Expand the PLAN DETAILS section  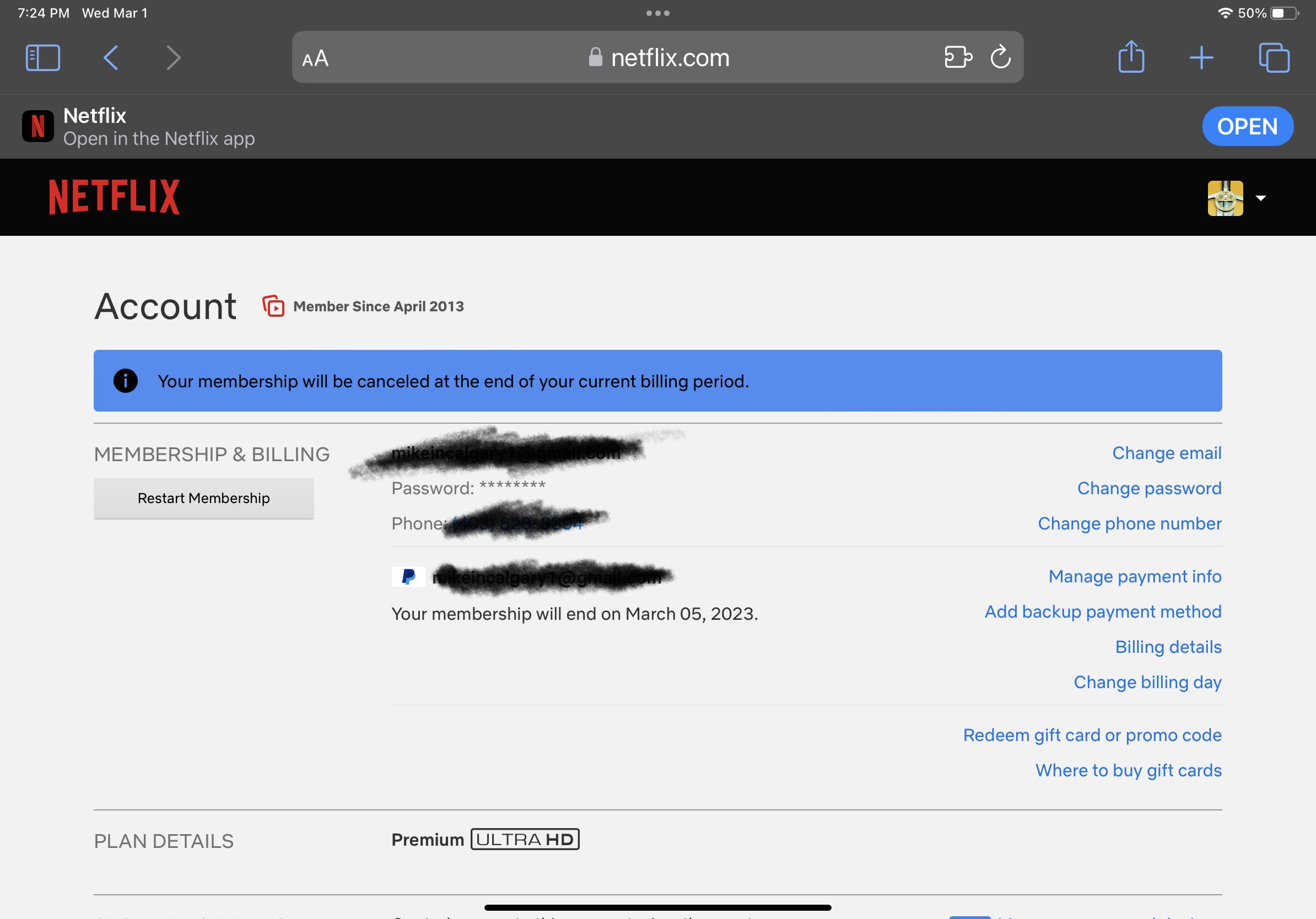164,840
